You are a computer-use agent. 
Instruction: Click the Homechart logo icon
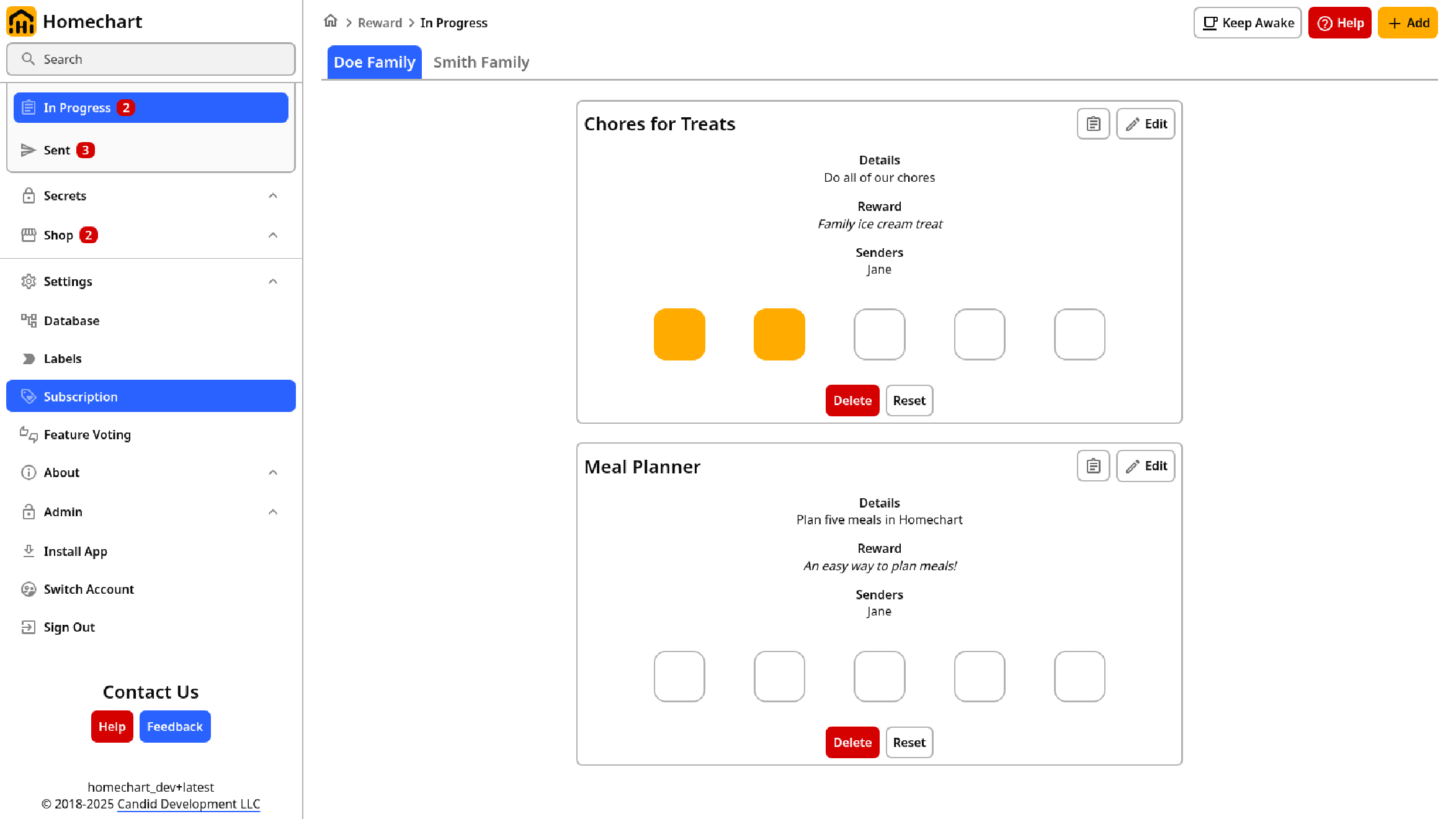pyautogui.click(x=22, y=22)
